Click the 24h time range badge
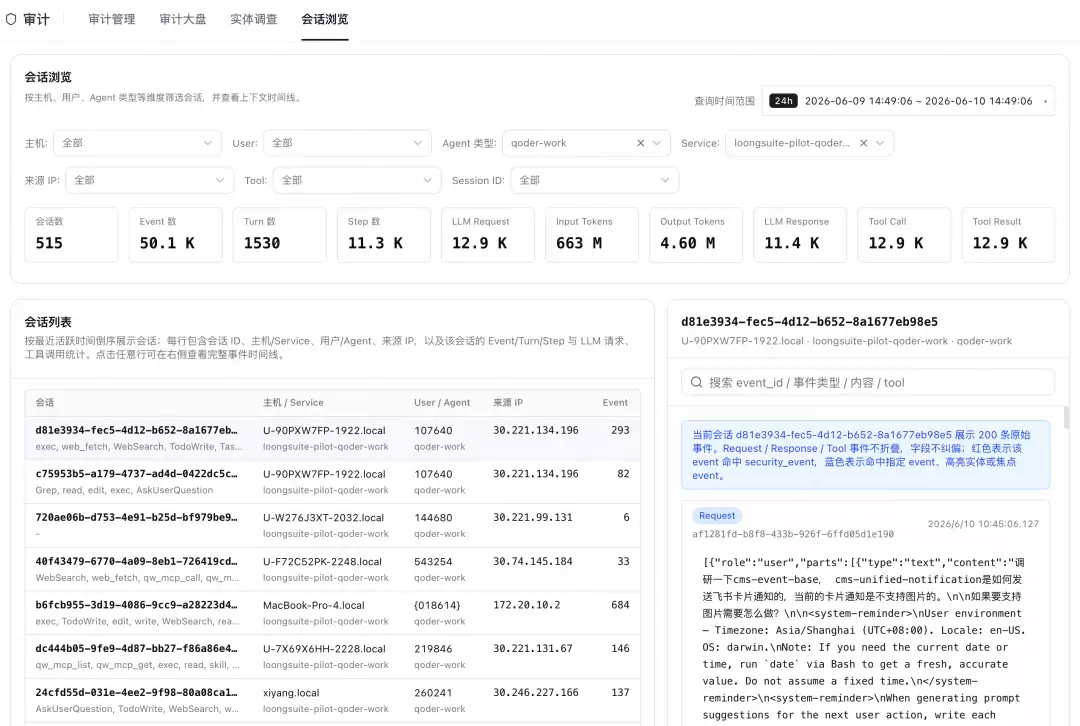The image size is (1080, 726). coord(783,101)
